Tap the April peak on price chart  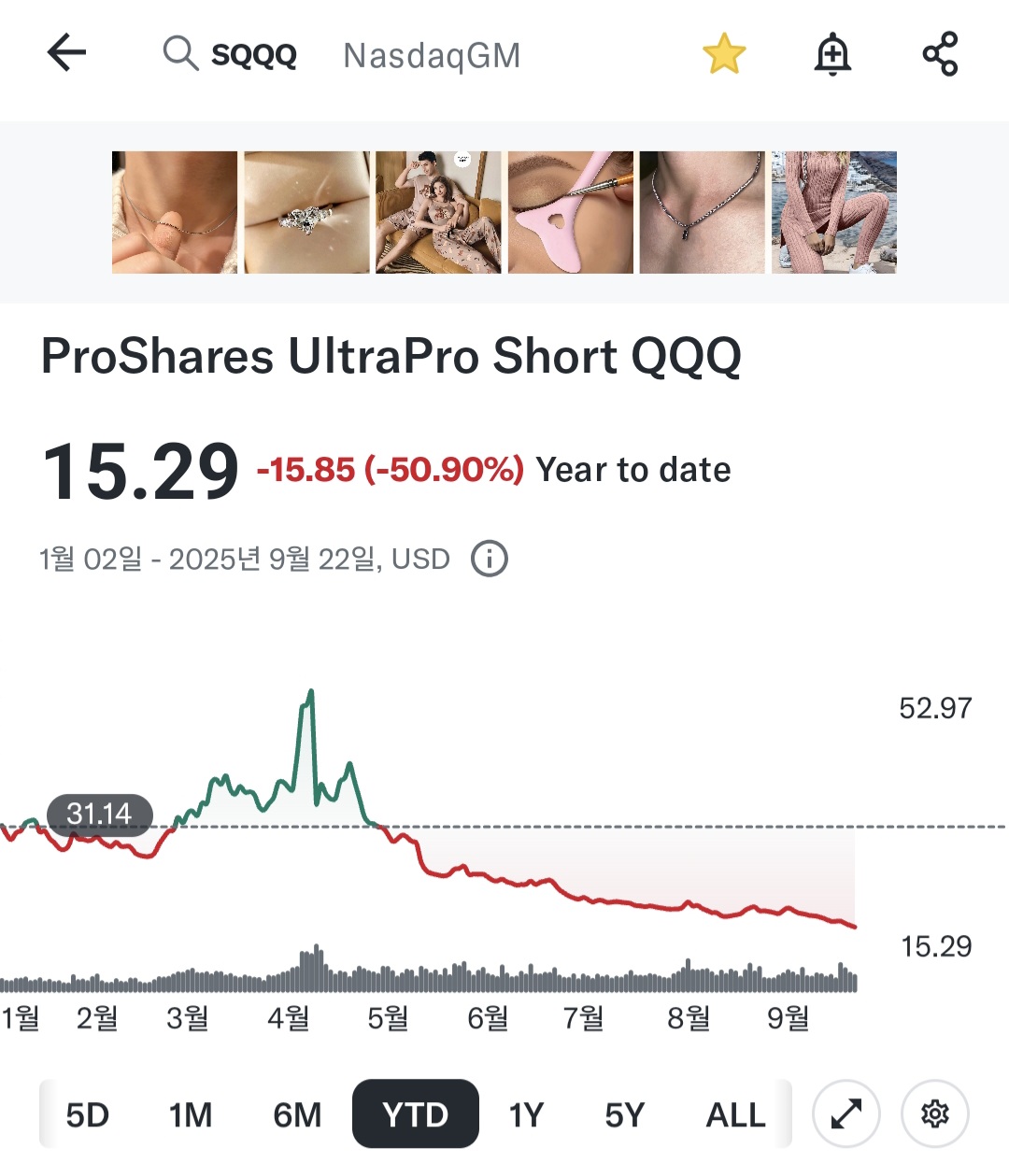310,693
